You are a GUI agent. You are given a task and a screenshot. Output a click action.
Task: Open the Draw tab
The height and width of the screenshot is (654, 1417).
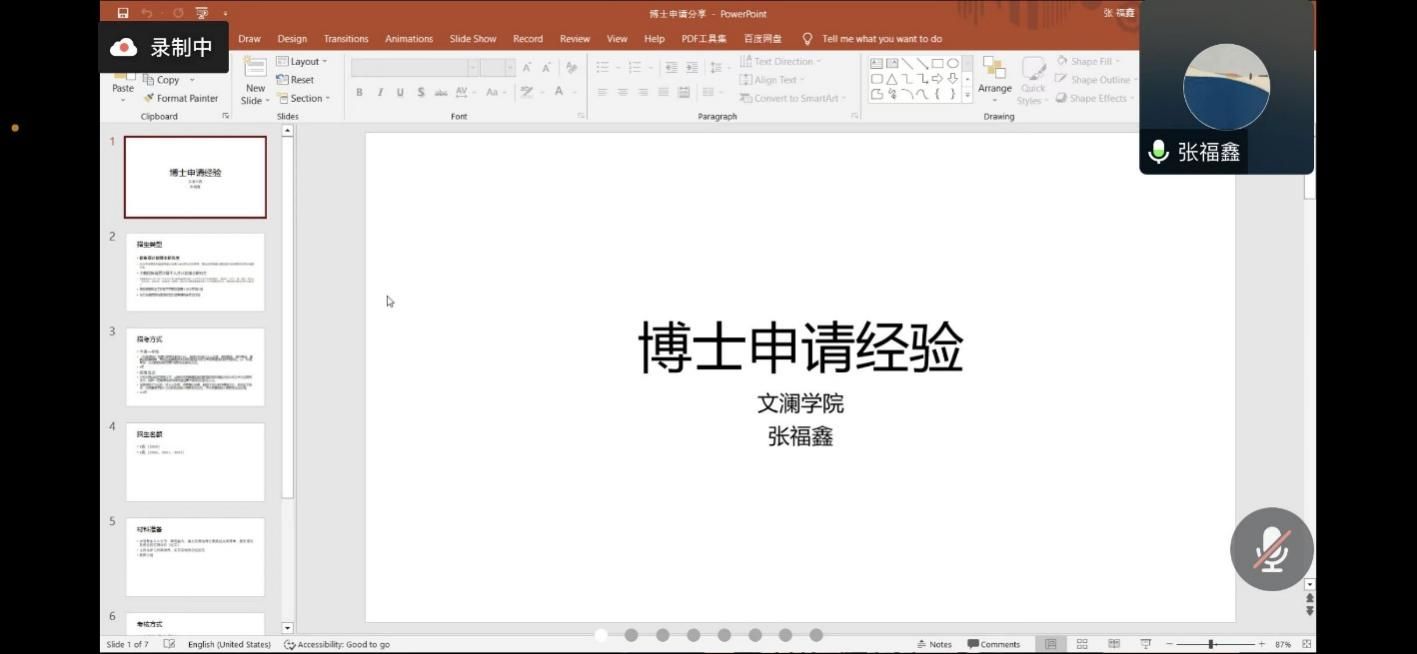(249, 39)
